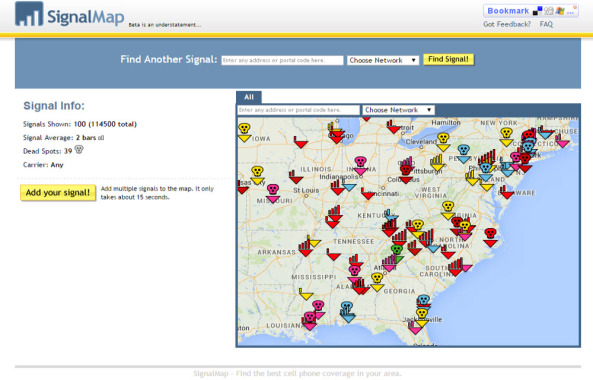593x380 pixels.
Task: Click the yellow skull marker in Georgia
Action: coord(377,280)
